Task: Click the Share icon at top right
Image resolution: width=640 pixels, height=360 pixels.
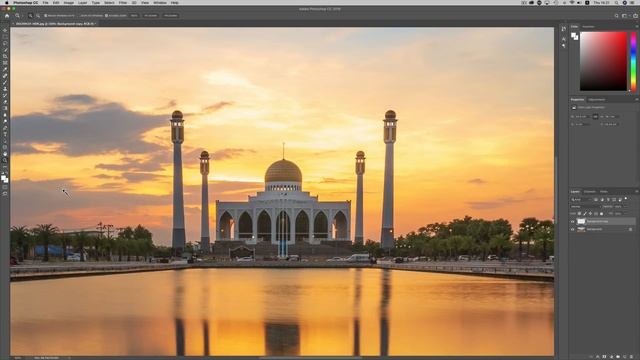Action: (x=636, y=16)
